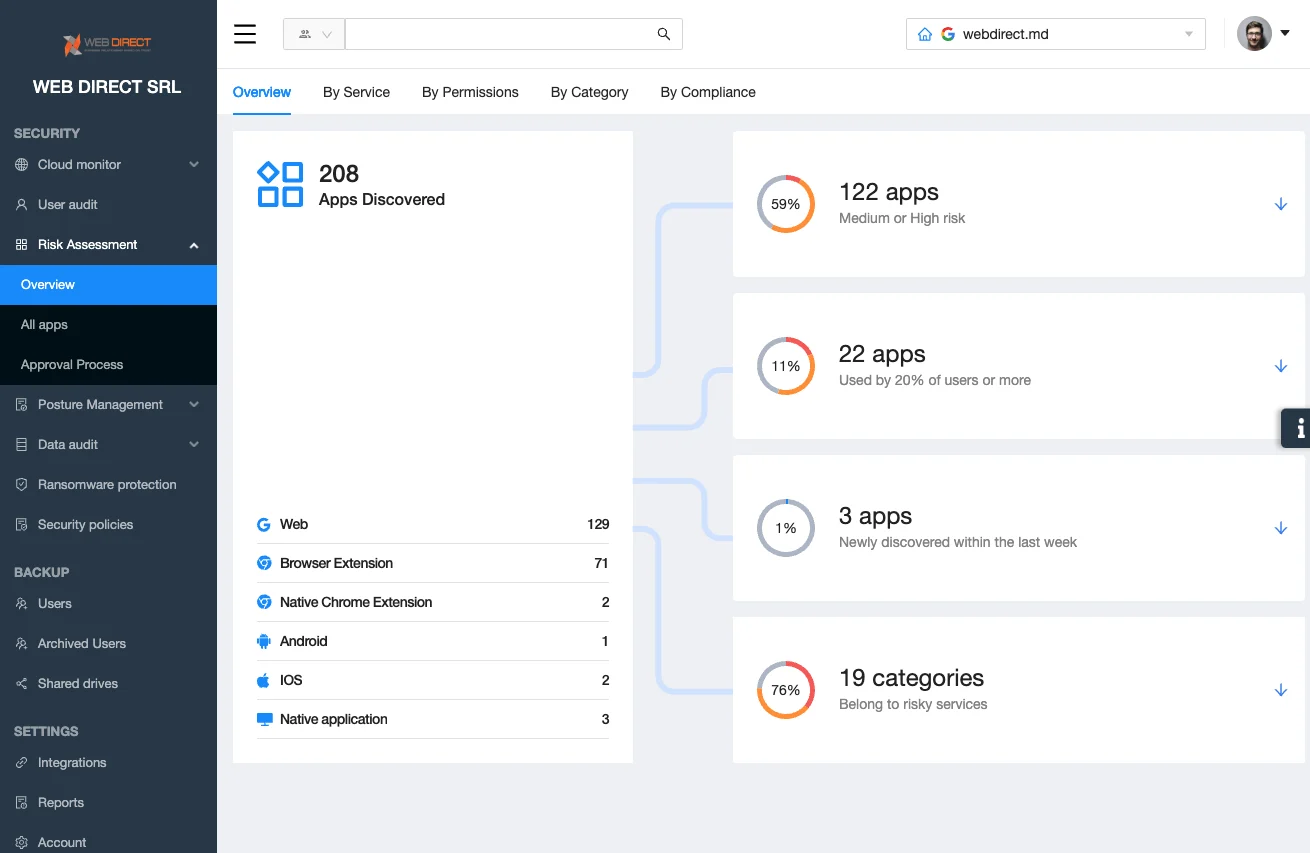
Task: Click the Posture Management icon
Action: [x=22, y=405]
